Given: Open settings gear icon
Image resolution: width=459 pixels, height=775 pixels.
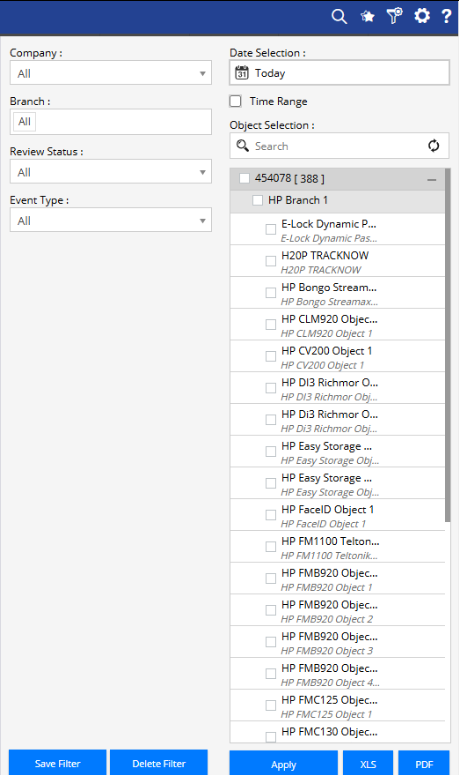Looking at the screenshot, I should tap(422, 16).
